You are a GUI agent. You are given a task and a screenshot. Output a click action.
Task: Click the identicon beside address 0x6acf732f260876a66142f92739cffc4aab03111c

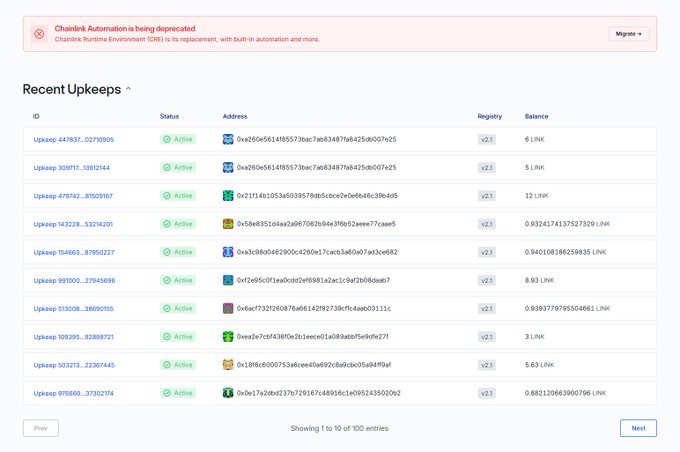(228, 308)
